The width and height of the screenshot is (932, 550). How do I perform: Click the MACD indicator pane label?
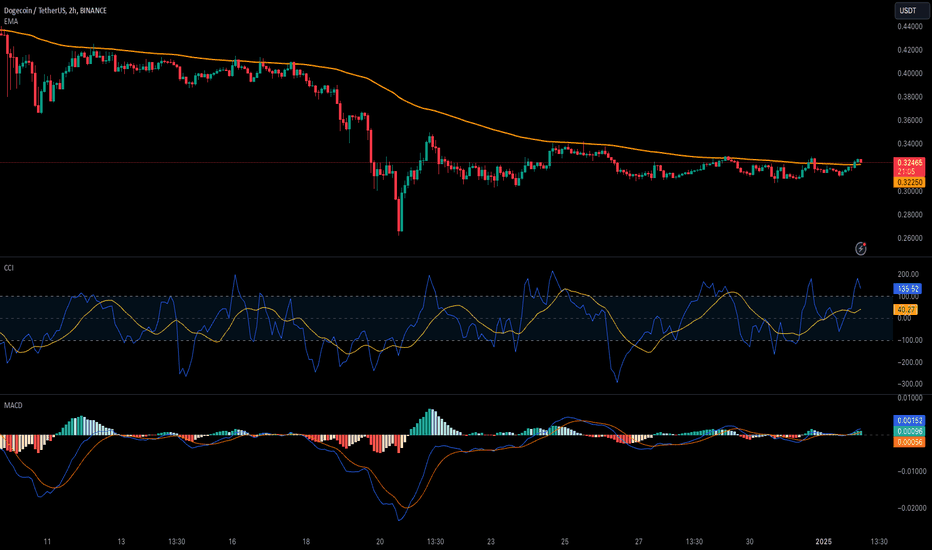tap(13, 406)
